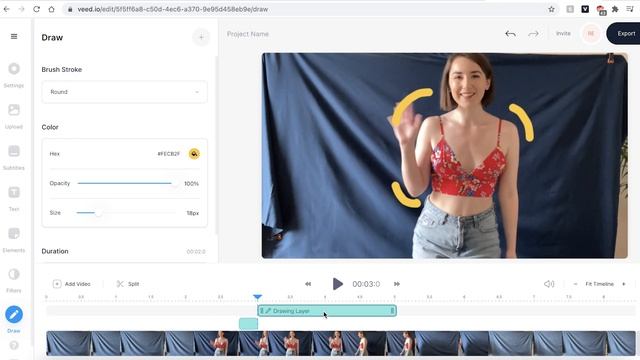Image resolution: width=640 pixels, height=360 pixels.
Task: Go back in the browser
Action: pyautogui.click(x=7, y=9)
